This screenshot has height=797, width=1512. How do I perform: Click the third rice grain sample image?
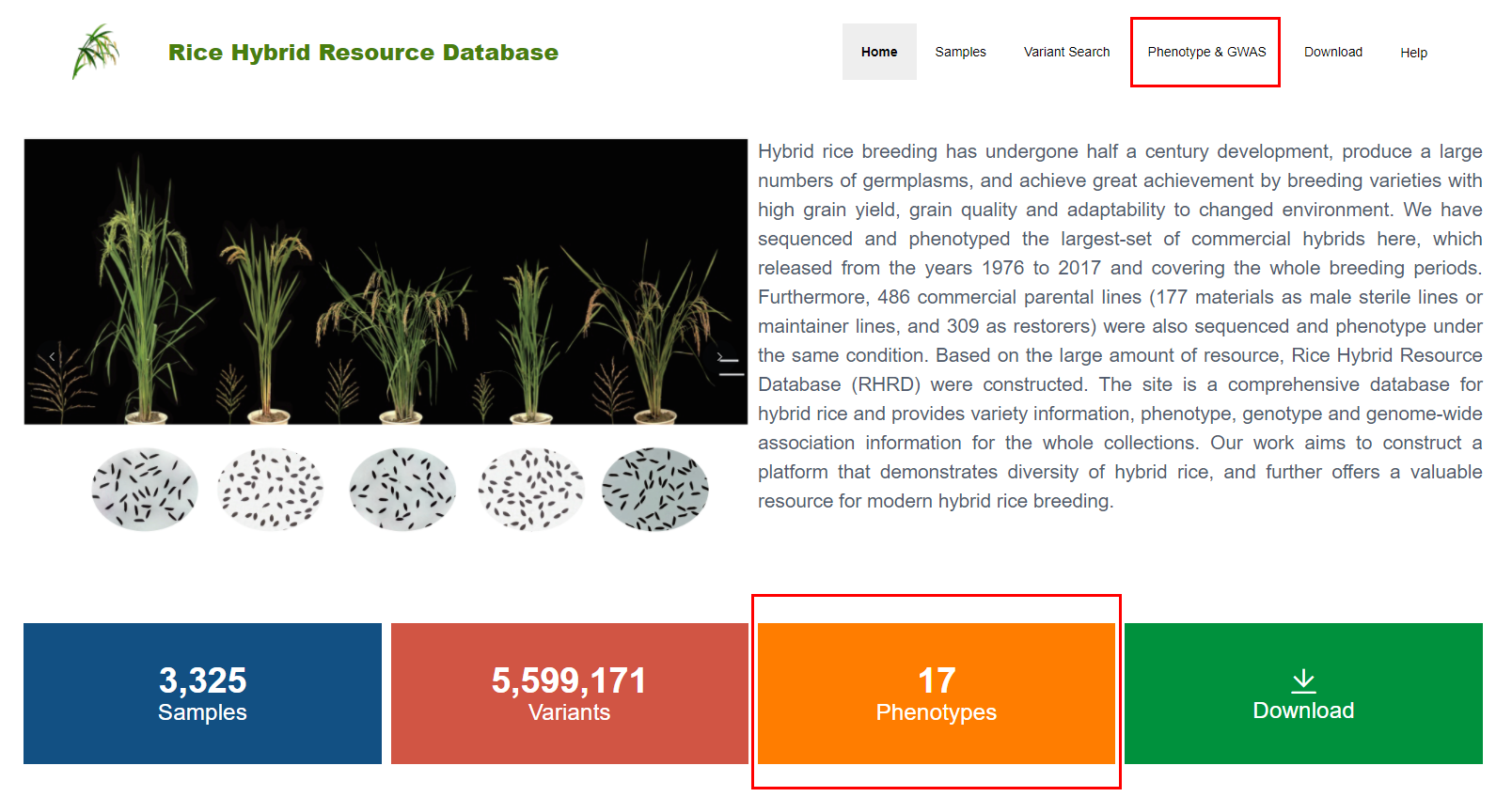pos(402,490)
